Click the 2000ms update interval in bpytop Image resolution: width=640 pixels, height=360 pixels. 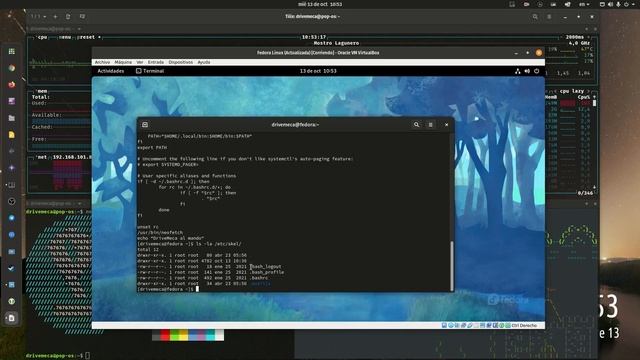(574, 37)
